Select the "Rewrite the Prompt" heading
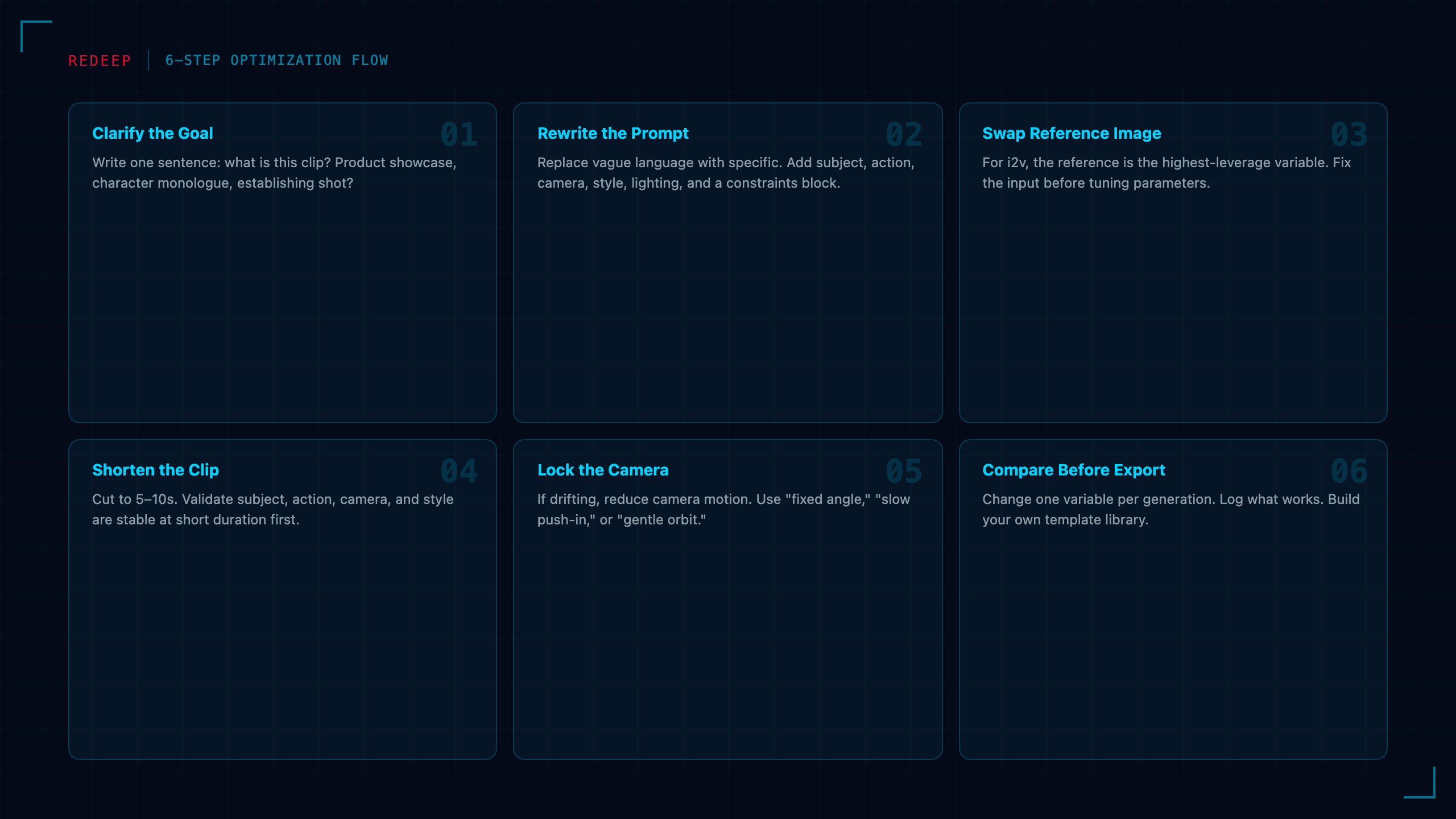The height and width of the screenshot is (819, 1456). pos(613,133)
